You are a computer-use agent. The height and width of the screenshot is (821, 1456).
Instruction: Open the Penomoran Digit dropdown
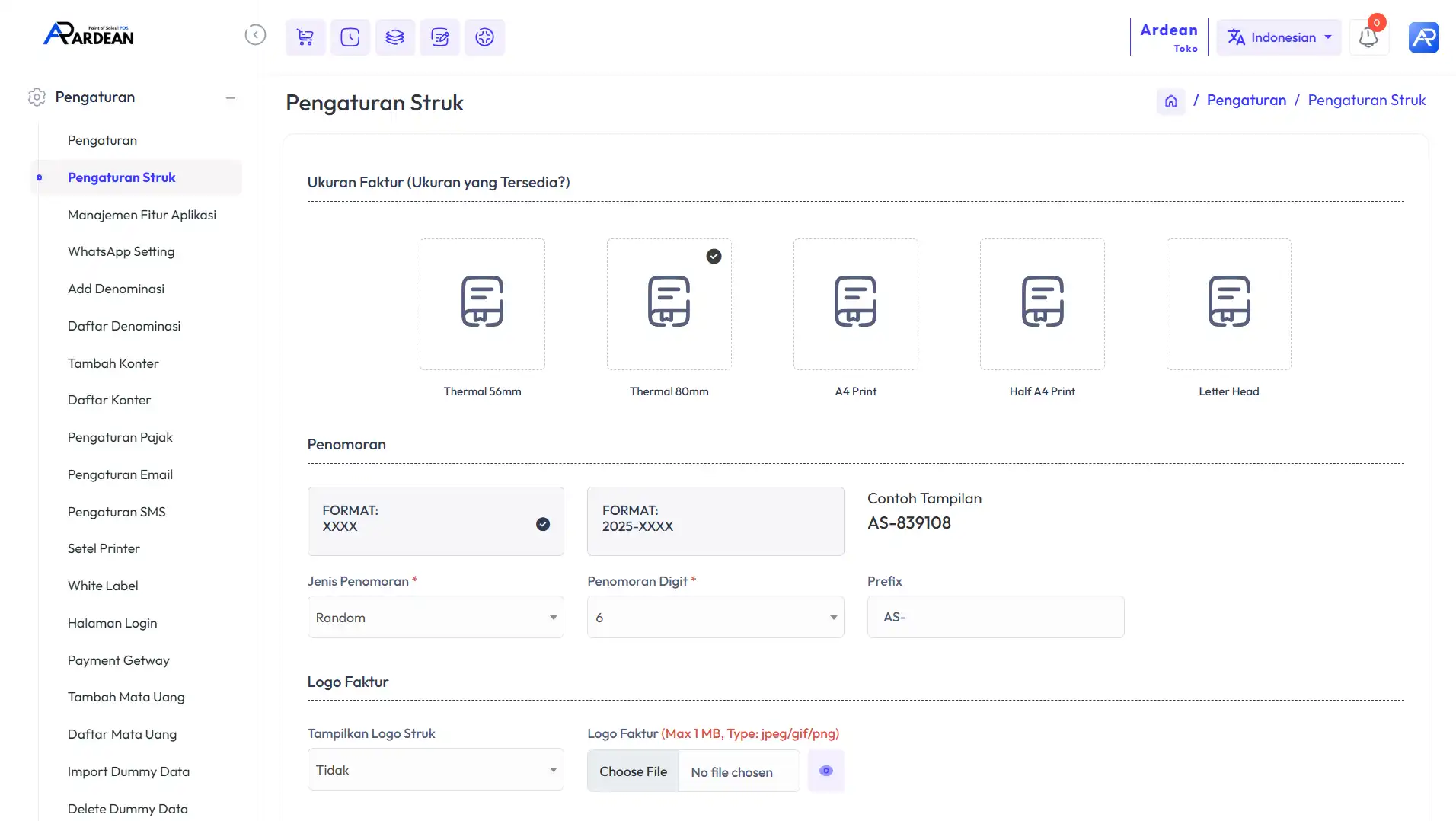715,617
